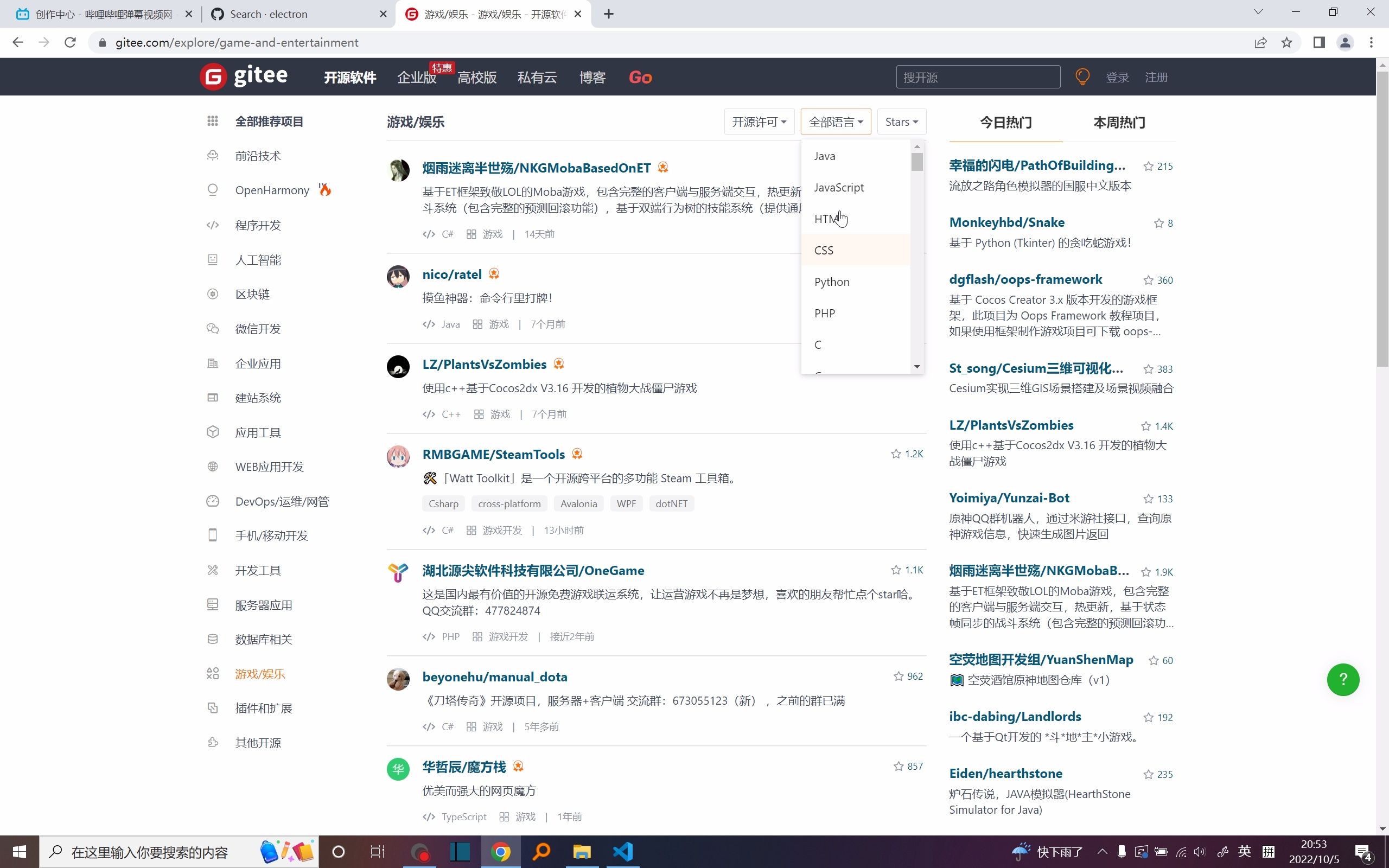Click 登录 button top right
The image size is (1389, 868).
point(1117,77)
